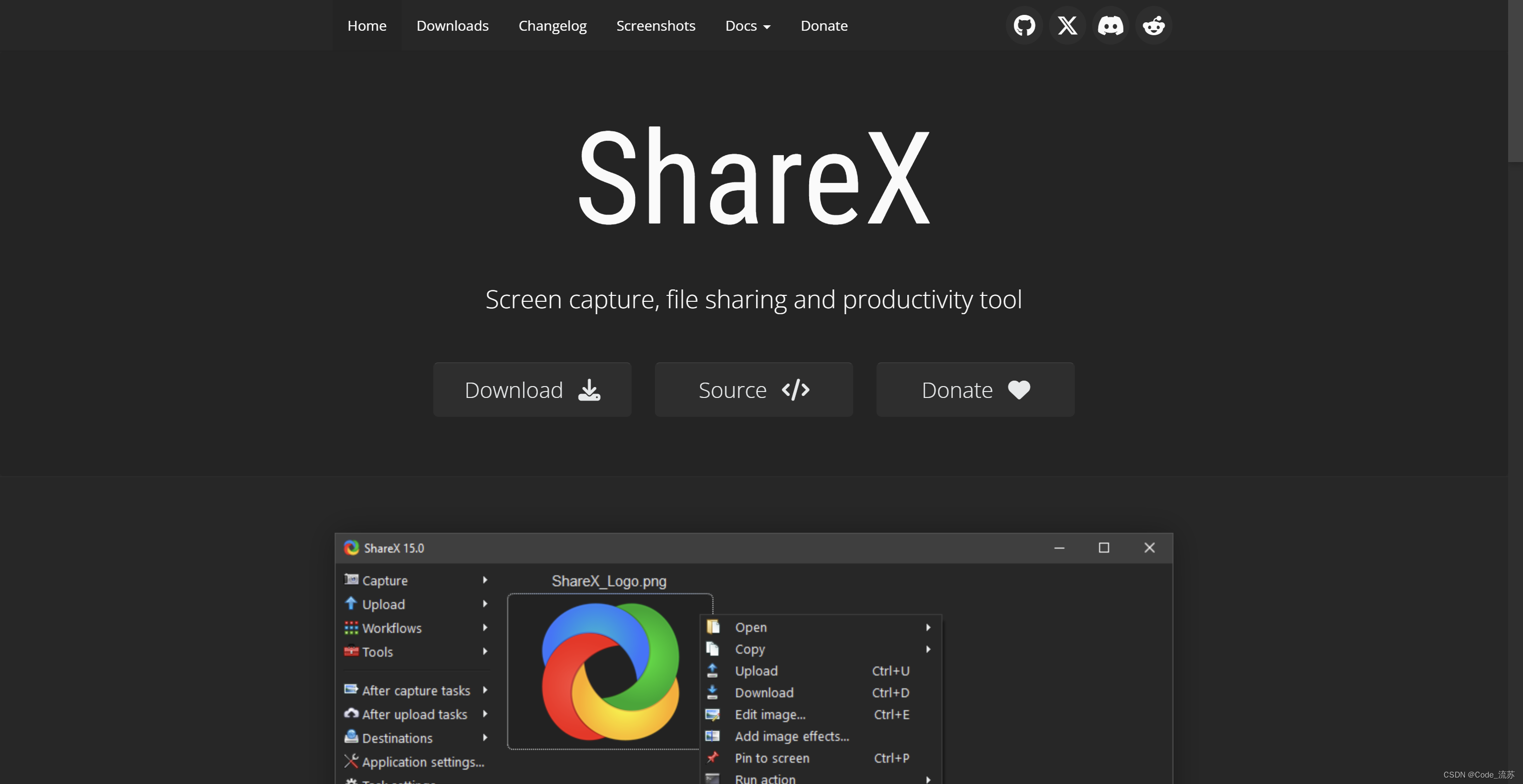Click the Copy pages icon in context menu
The width and height of the screenshot is (1523, 784).
click(713, 649)
